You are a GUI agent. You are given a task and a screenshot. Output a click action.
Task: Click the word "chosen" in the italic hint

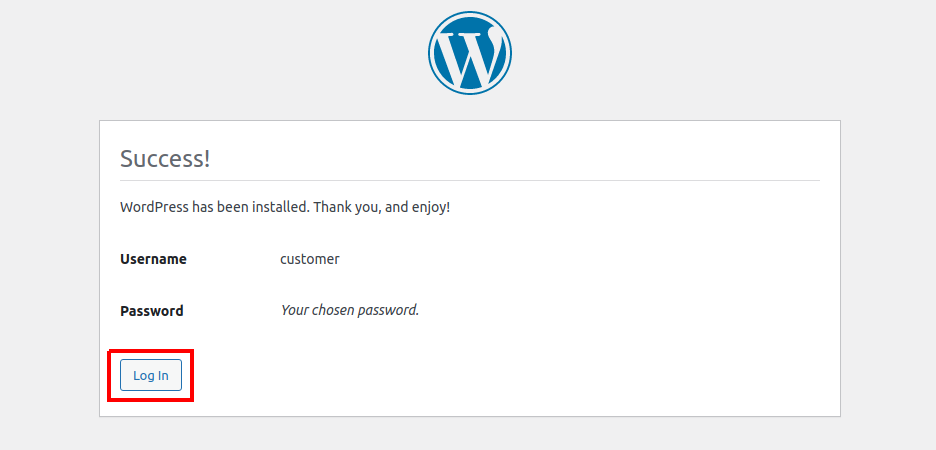click(335, 310)
